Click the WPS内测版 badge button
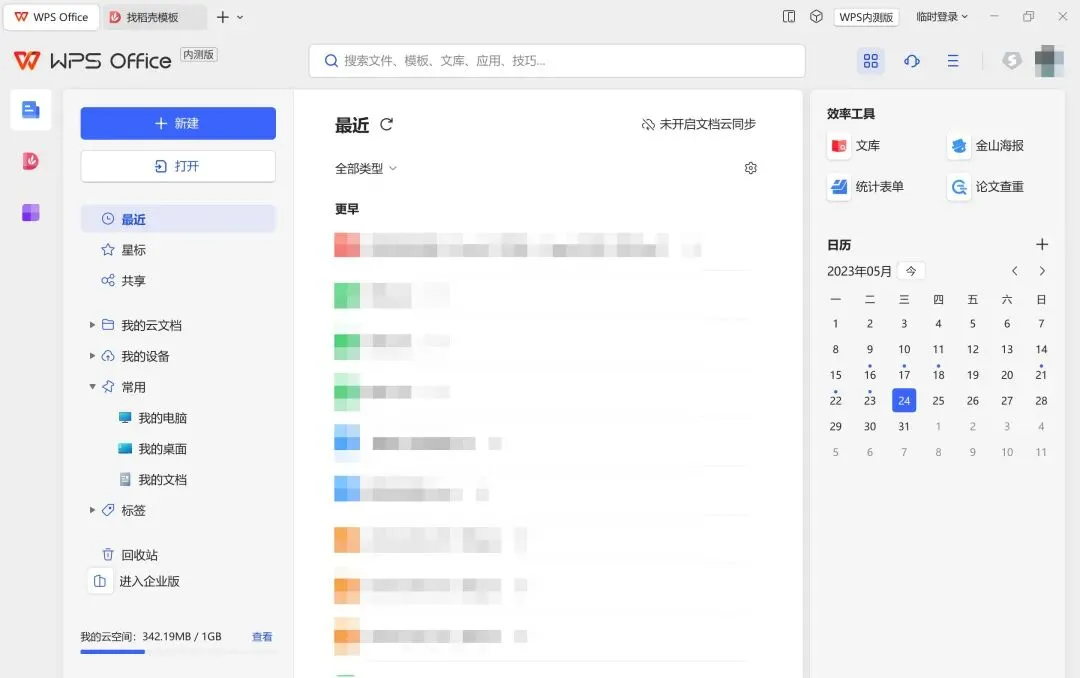The height and width of the screenshot is (678, 1080). pos(866,17)
